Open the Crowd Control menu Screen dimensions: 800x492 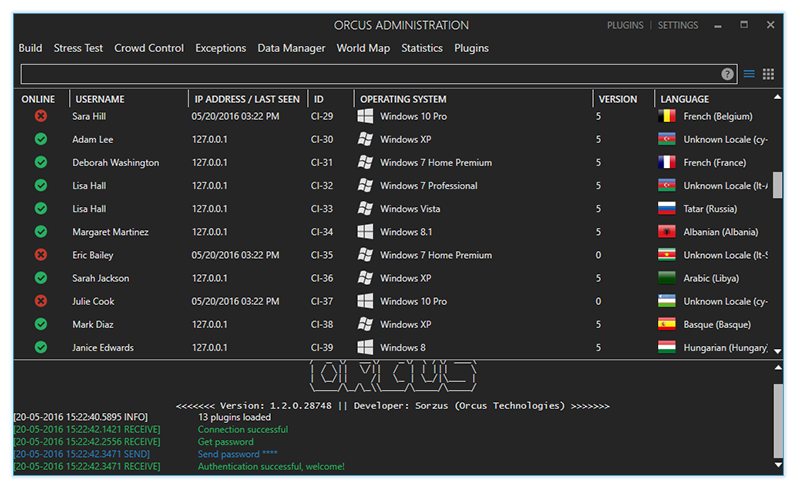pos(149,48)
